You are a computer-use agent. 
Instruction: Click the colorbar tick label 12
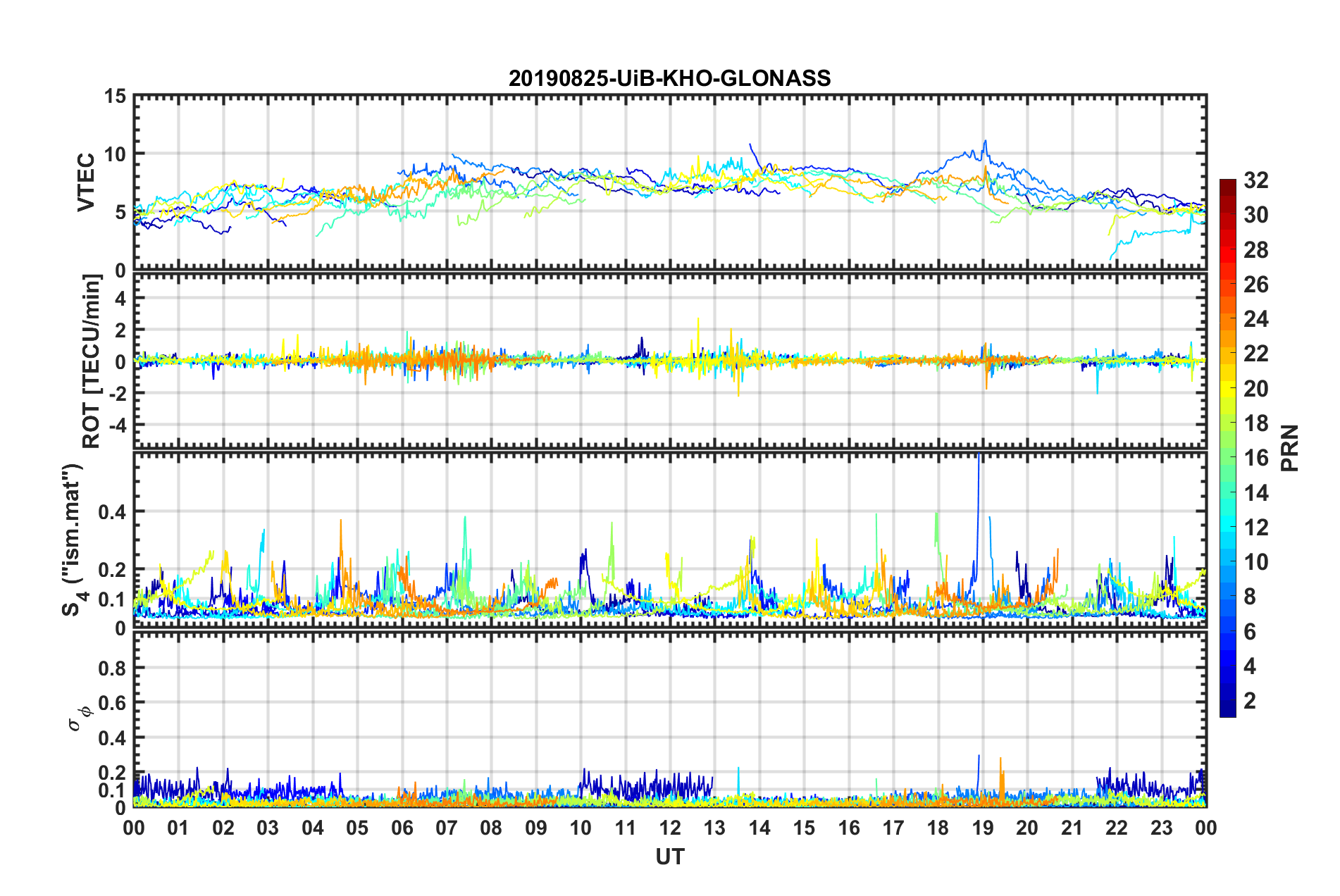pyautogui.click(x=1256, y=528)
